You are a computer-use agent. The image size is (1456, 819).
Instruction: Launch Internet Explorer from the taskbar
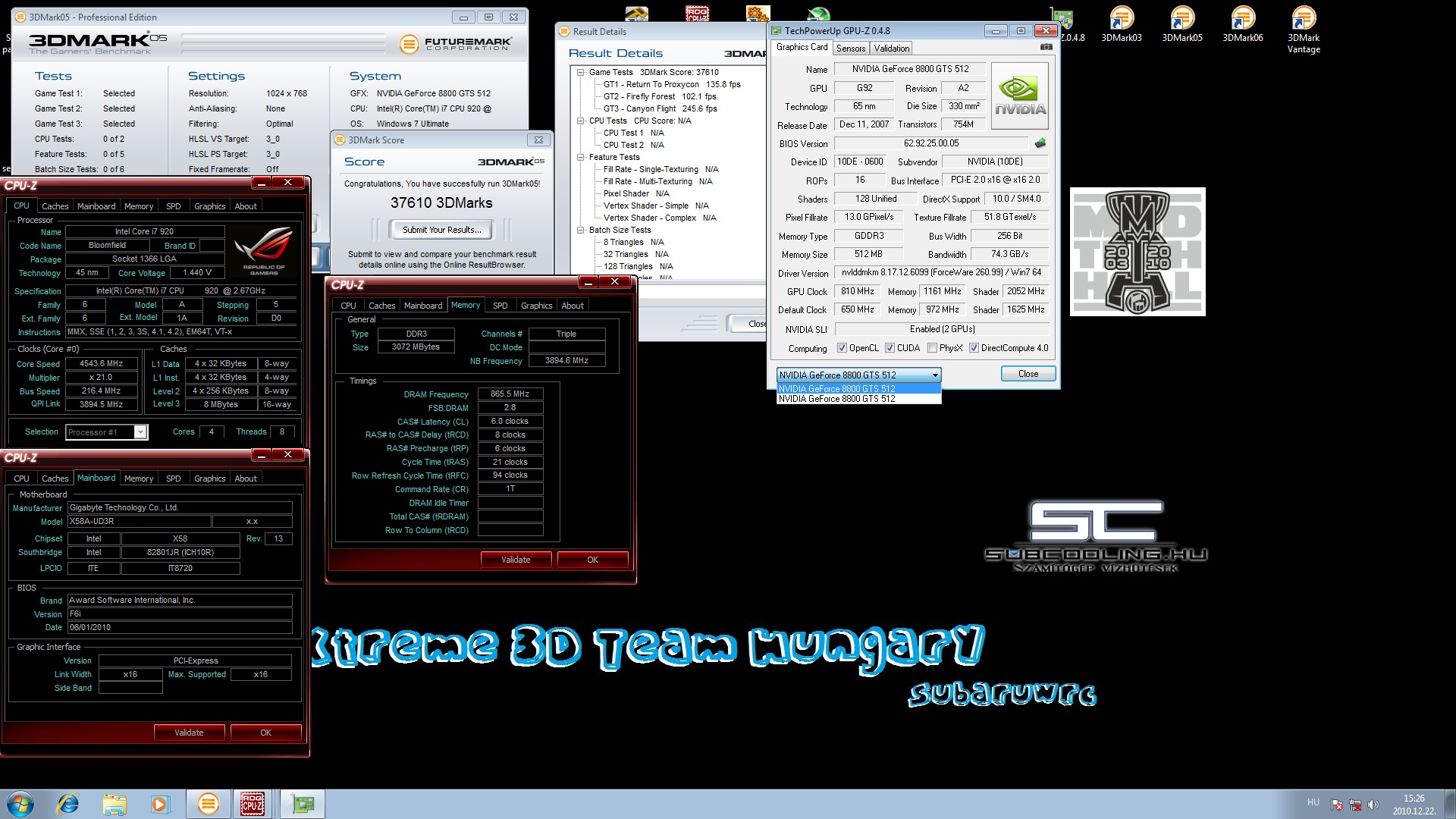(67, 804)
